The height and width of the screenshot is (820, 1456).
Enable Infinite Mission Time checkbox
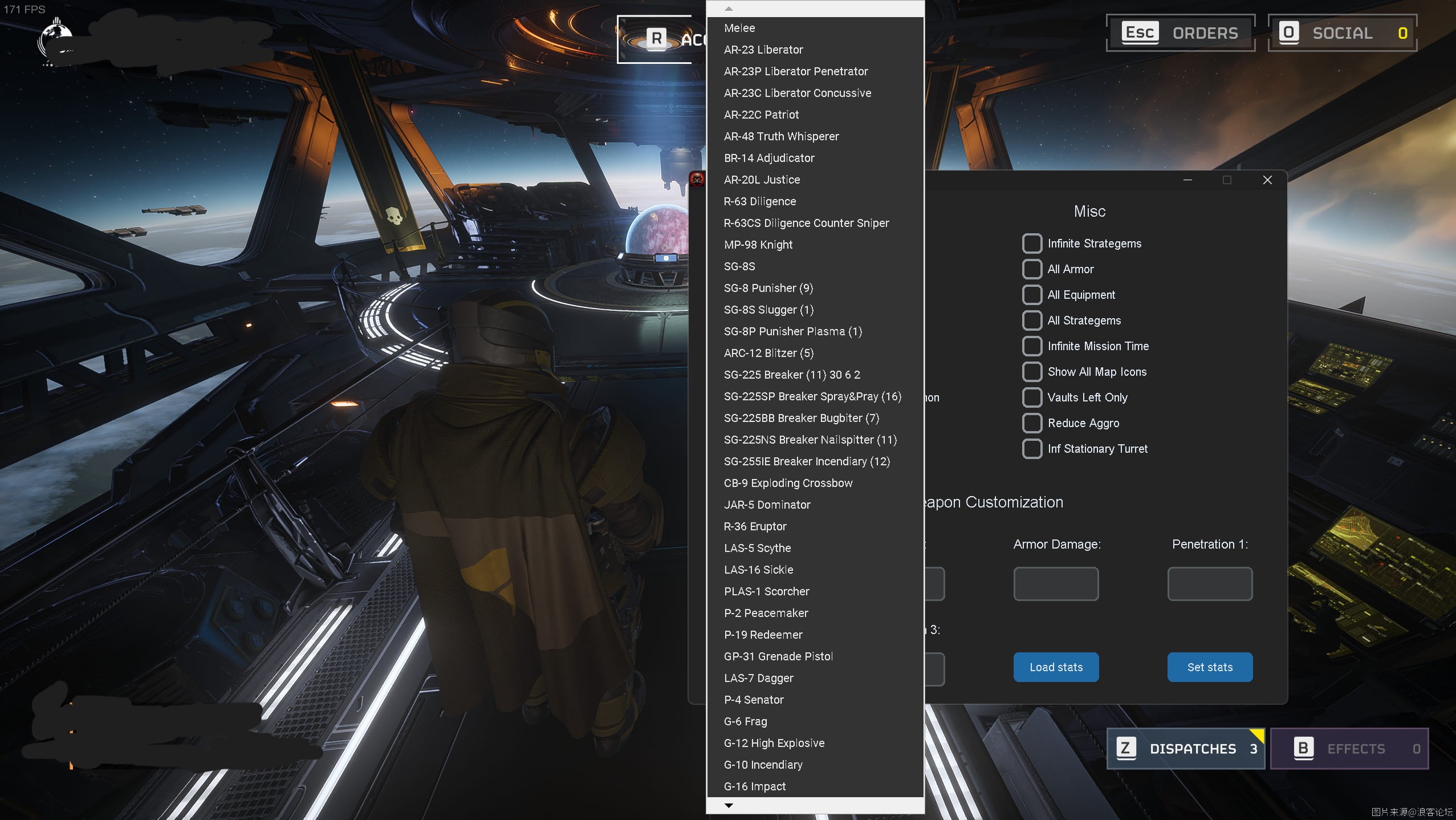coord(1031,345)
